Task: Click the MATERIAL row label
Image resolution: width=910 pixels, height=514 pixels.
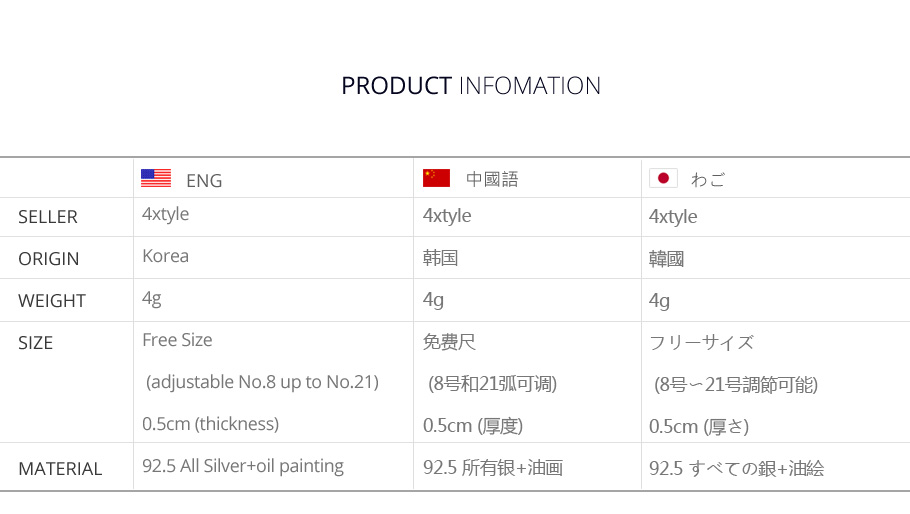Action: click(x=60, y=469)
